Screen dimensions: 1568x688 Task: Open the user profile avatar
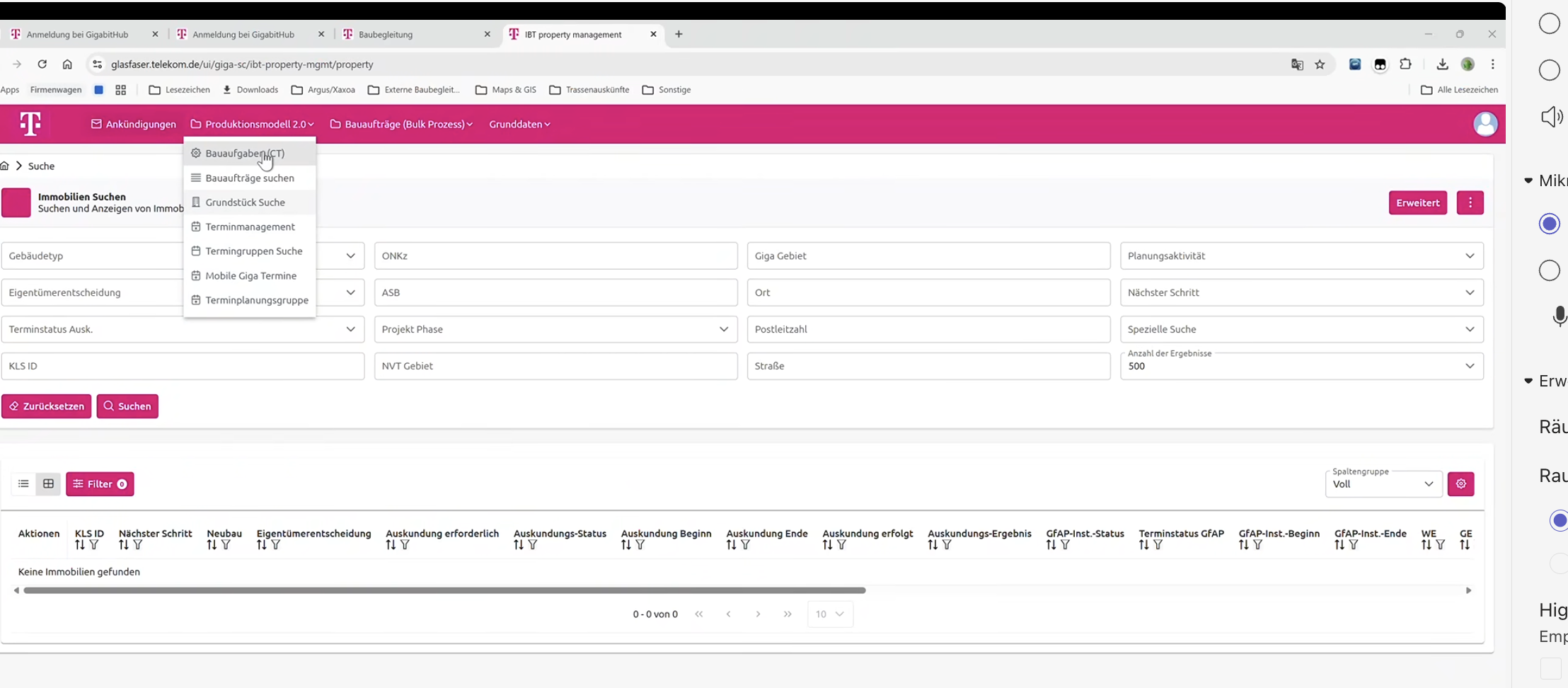coord(1485,124)
